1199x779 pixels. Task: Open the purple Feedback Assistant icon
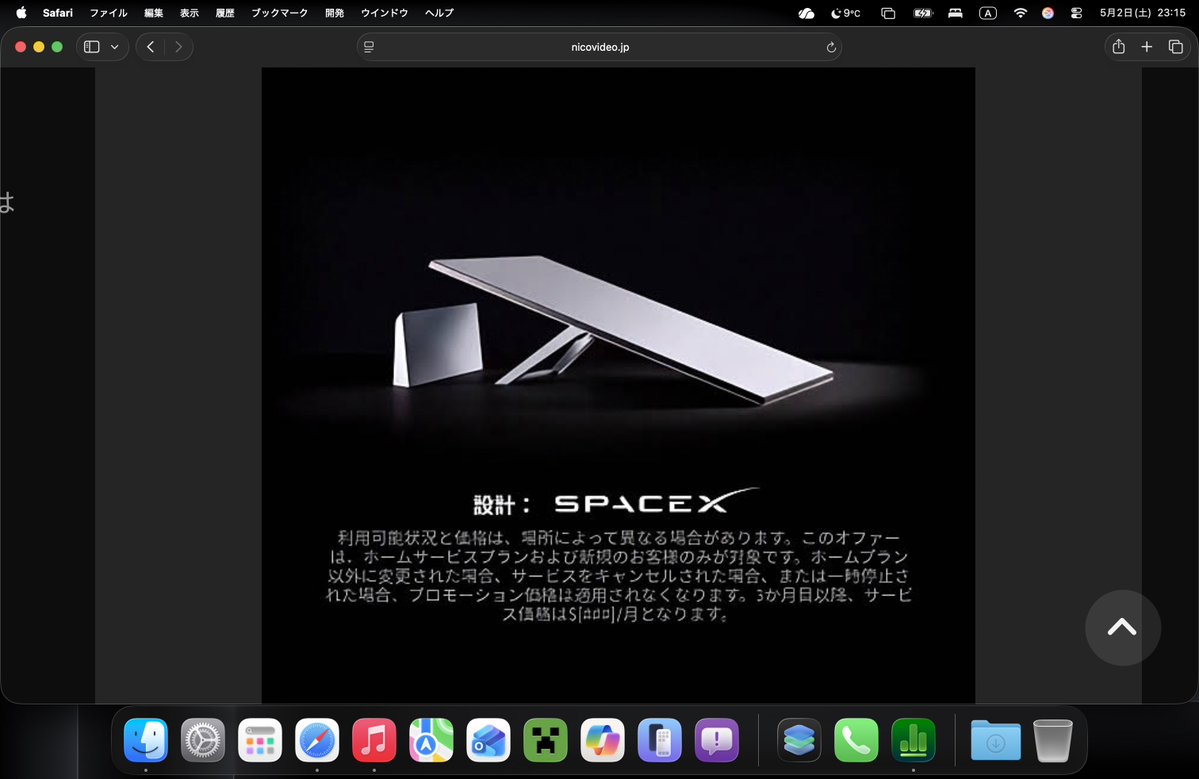tap(716, 740)
